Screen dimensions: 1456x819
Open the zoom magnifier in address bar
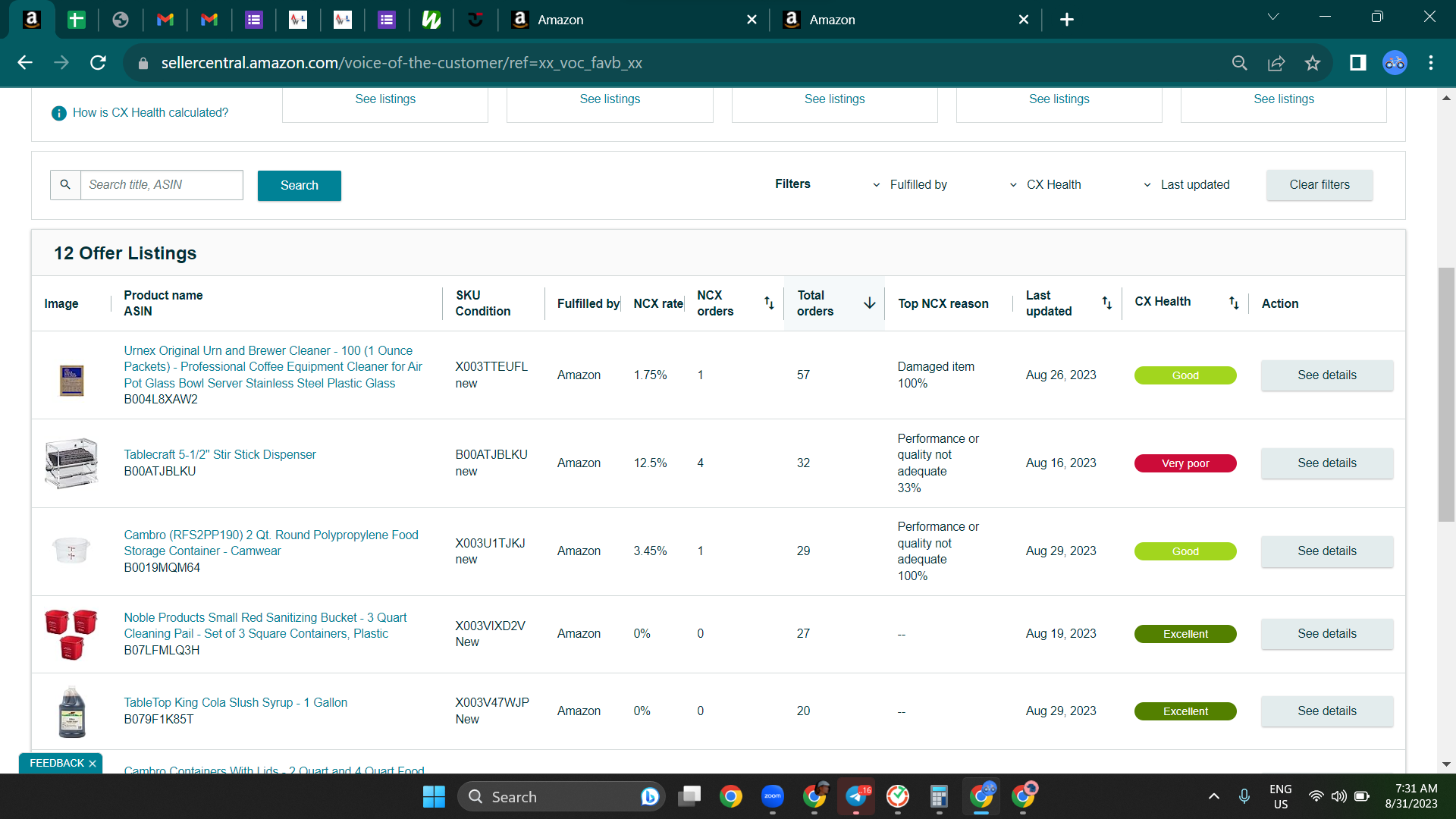click(1239, 63)
